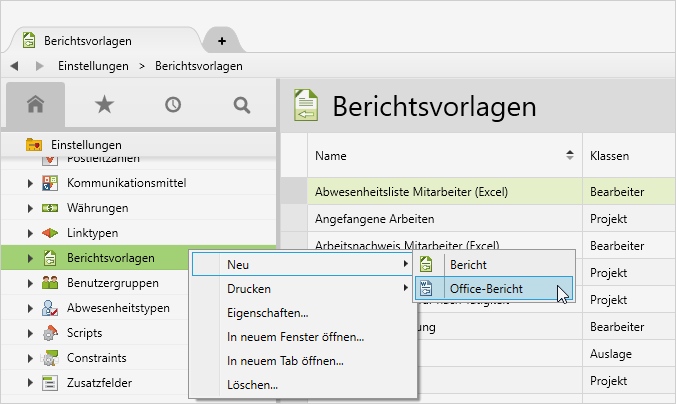Click the Benutzergruppen people icon
The width and height of the screenshot is (676, 404).
(50, 283)
